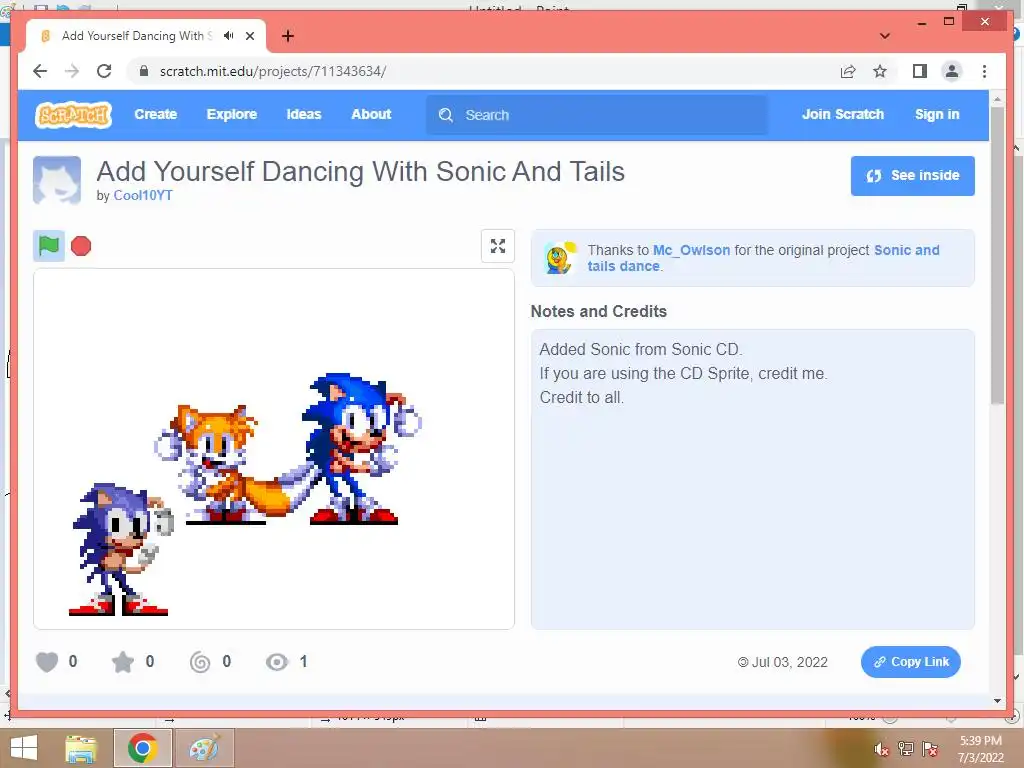Viewport: 1024px width, 768px height.
Task: Click the Scratch logo
Action: click(73, 115)
